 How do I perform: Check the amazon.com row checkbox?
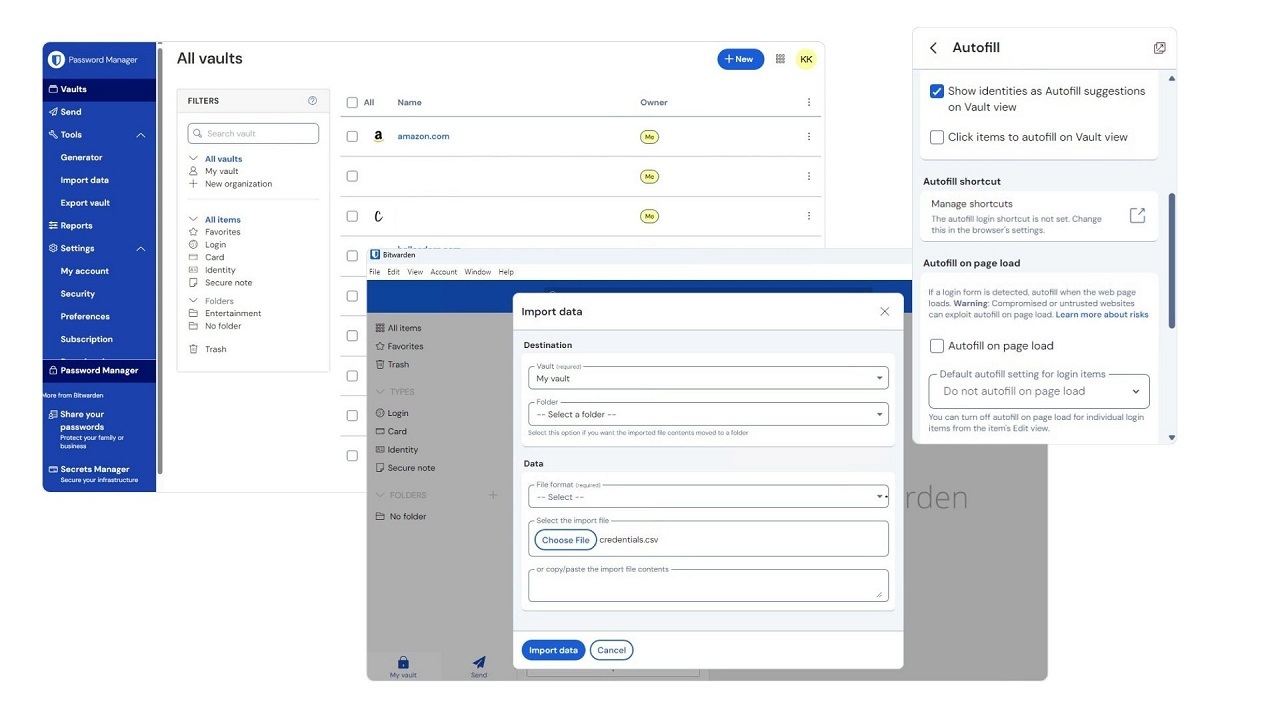coord(352,136)
